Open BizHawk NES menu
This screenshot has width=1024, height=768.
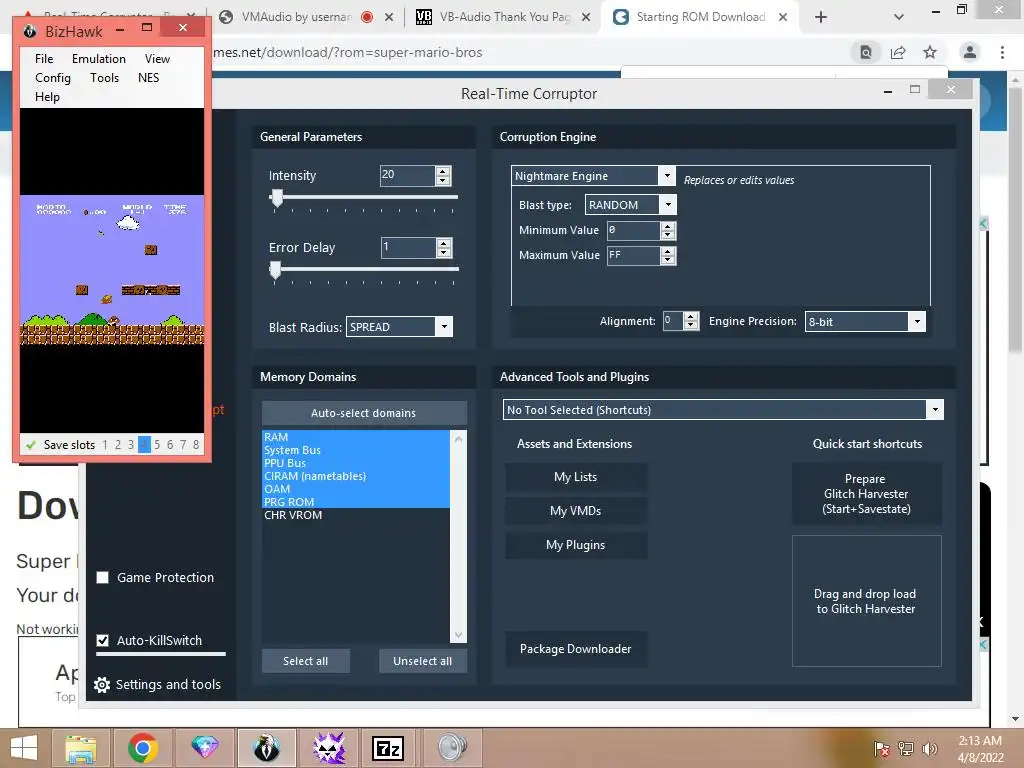click(148, 78)
